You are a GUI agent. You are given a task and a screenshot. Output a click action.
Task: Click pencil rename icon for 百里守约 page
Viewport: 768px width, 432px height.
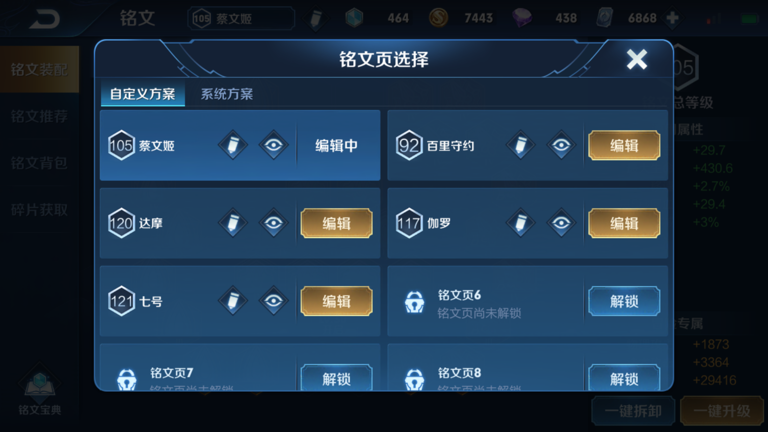(521, 145)
